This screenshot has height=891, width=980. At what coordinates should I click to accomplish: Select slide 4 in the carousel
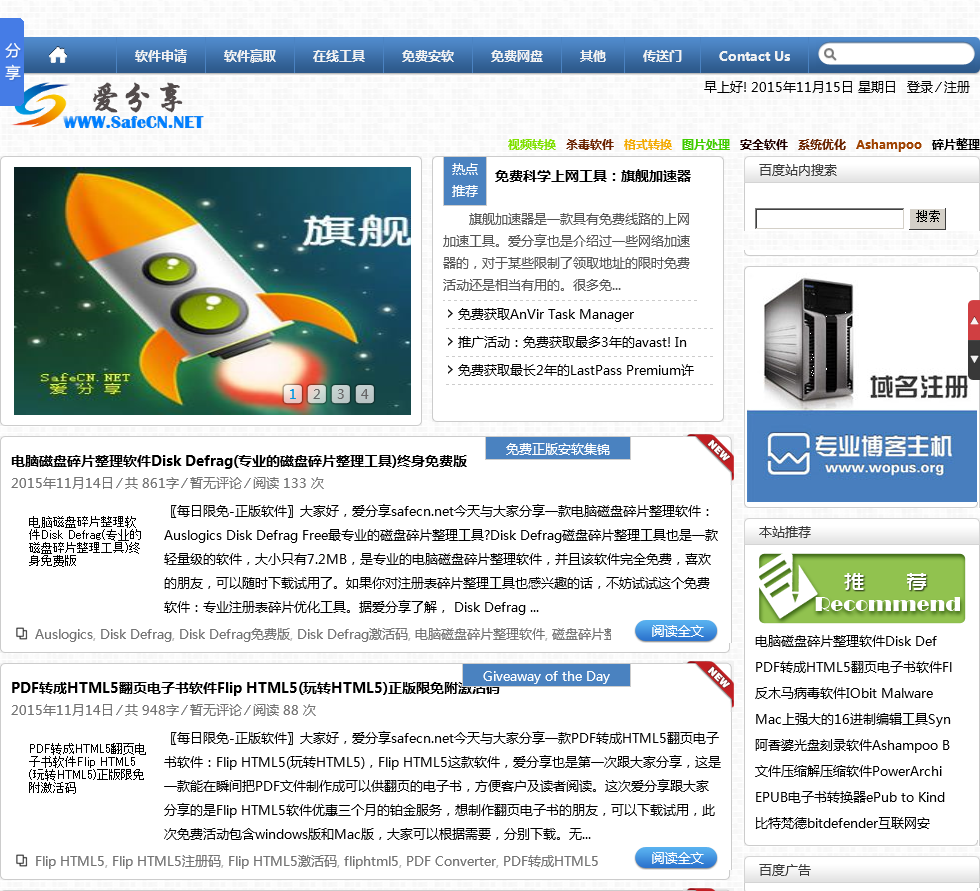click(x=365, y=394)
